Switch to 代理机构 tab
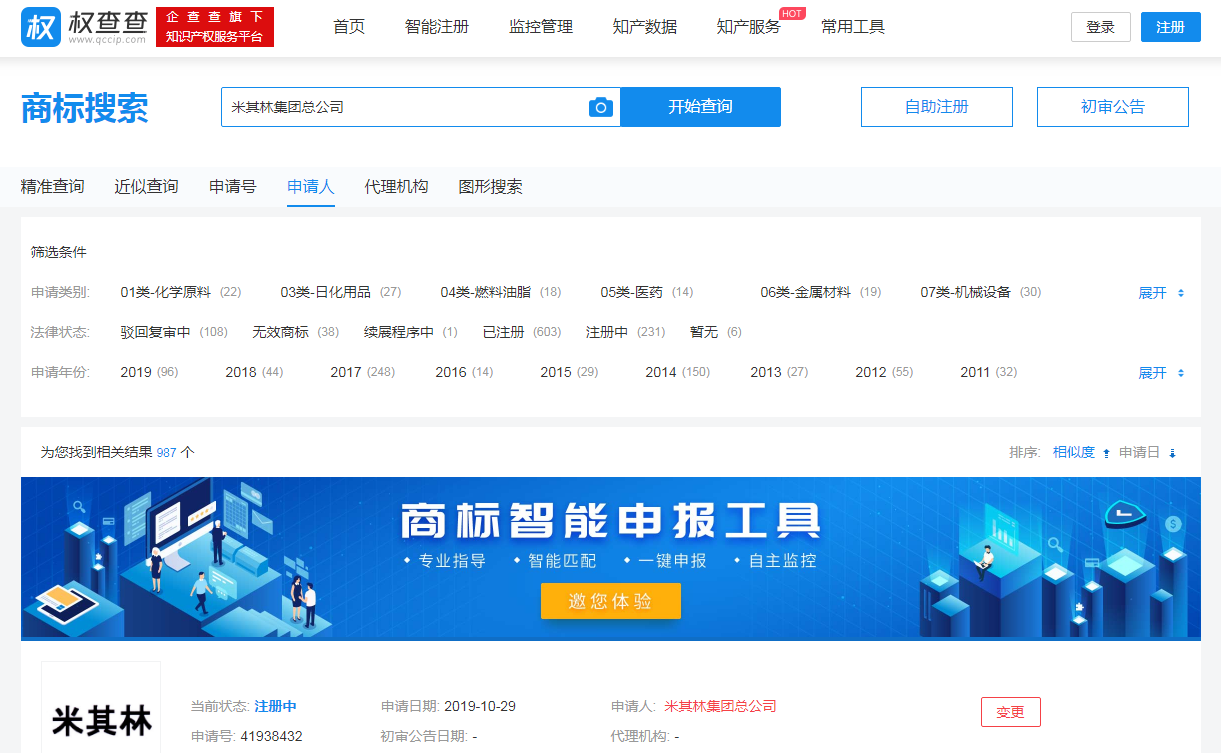The width and height of the screenshot is (1221, 753). click(396, 186)
